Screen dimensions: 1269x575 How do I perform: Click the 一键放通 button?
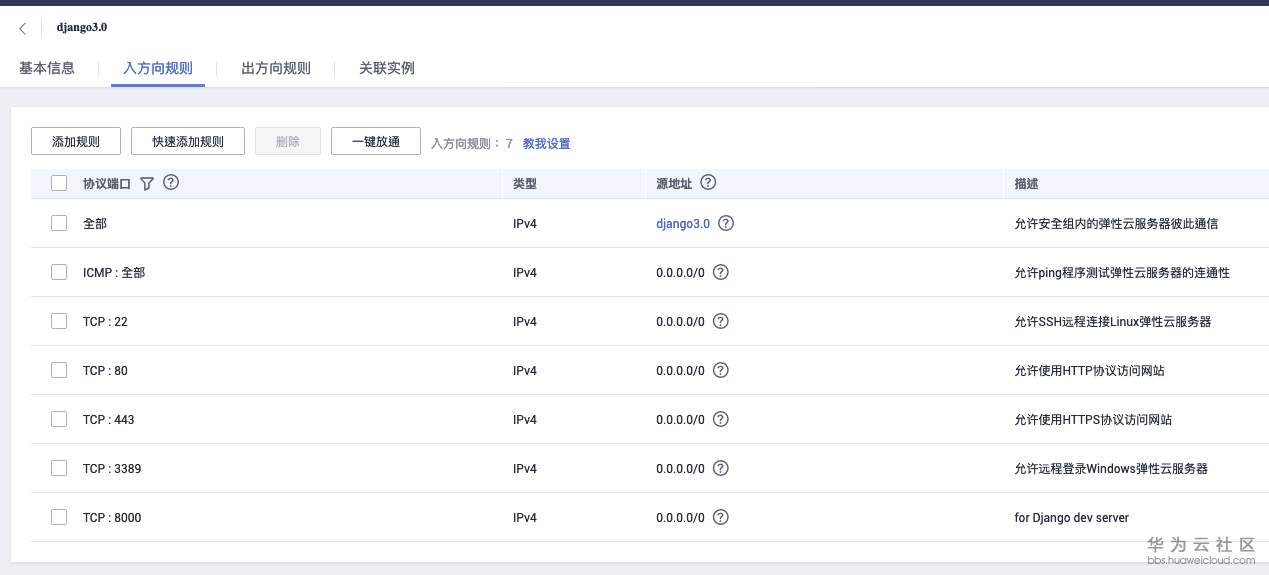click(x=376, y=142)
